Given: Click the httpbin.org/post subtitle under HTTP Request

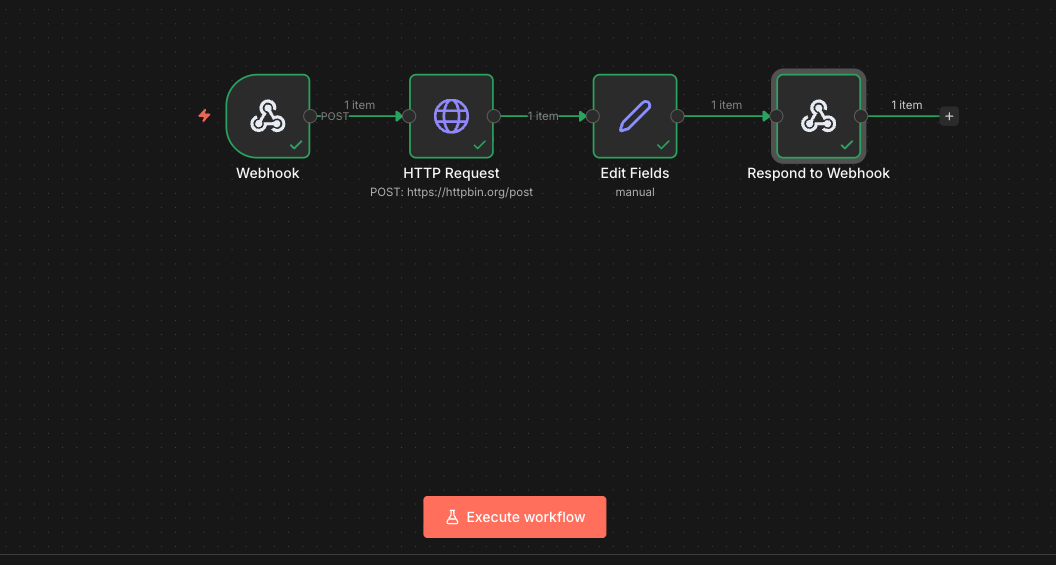Looking at the screenshot, I should pyautogui.click(x=451, y=192).
